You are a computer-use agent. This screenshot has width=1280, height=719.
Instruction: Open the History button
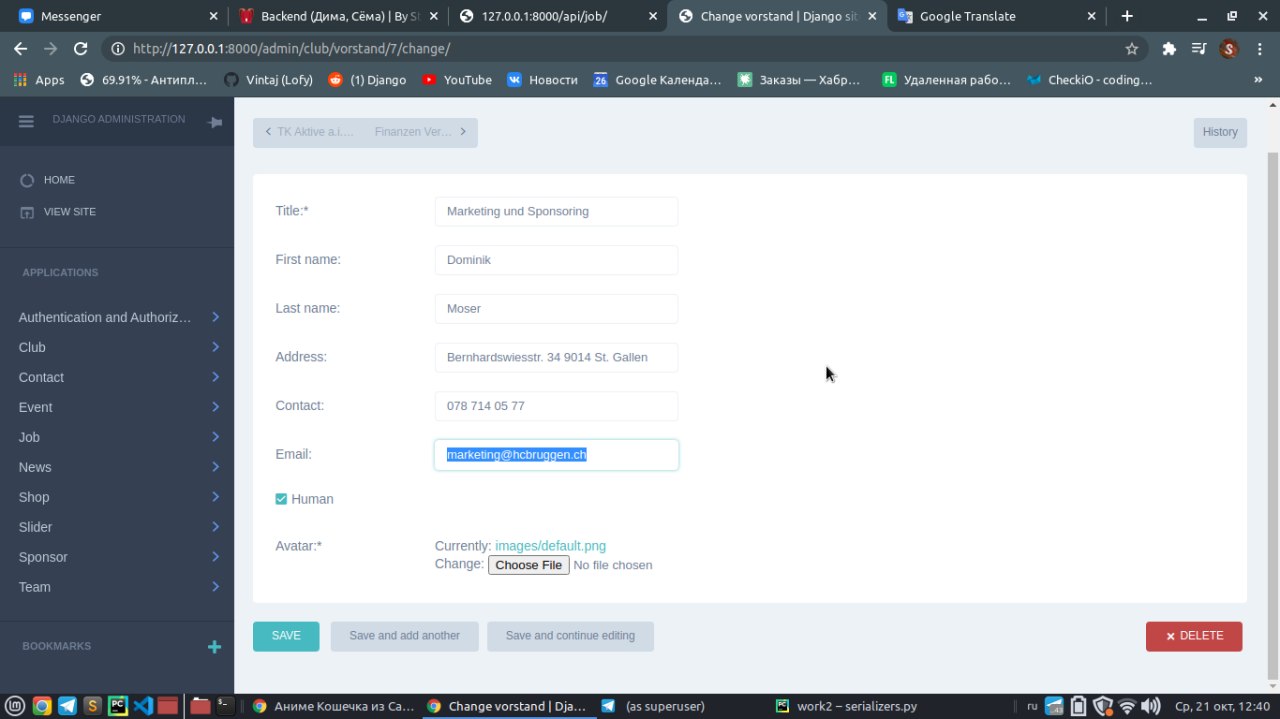point(1220,132)
